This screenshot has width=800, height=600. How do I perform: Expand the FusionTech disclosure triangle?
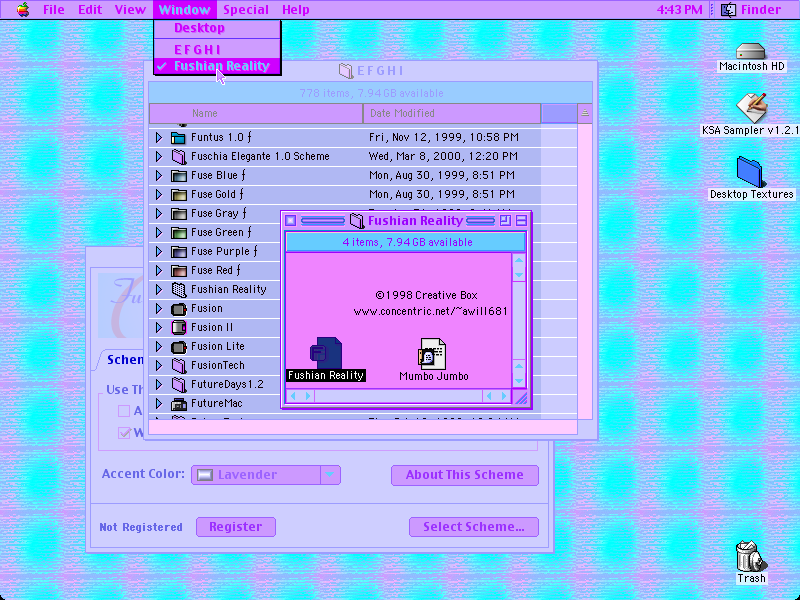click(x=159, y=366)
